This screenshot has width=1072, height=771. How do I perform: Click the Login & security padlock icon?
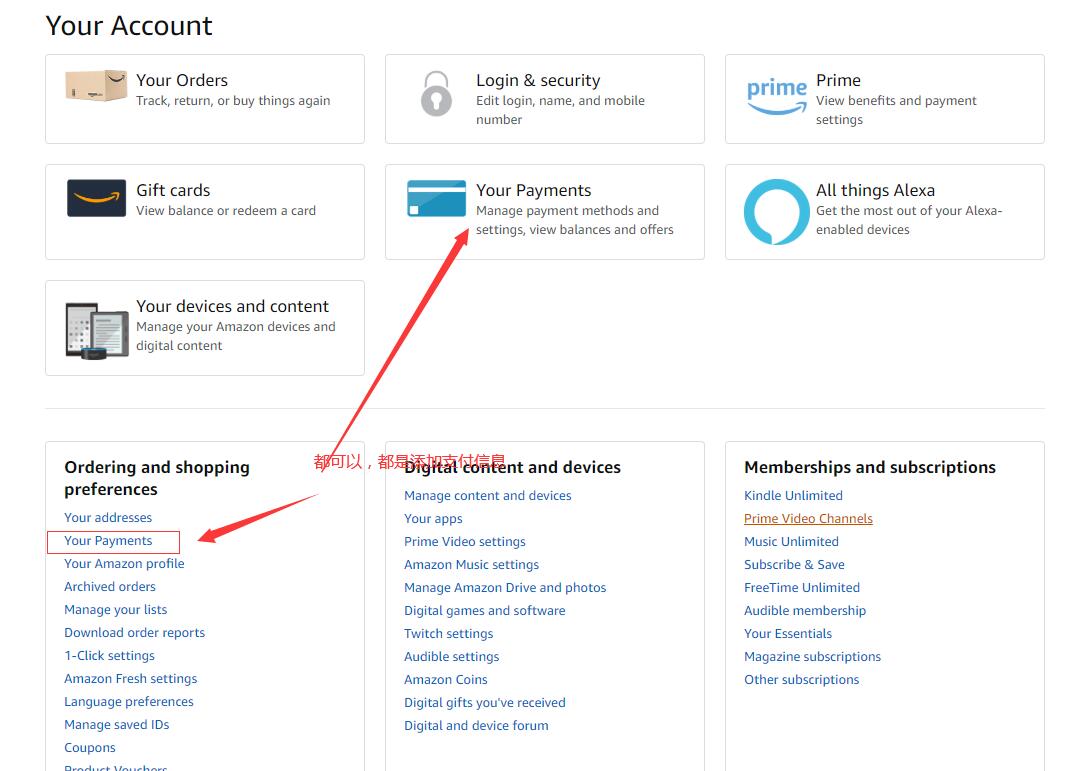436,93
